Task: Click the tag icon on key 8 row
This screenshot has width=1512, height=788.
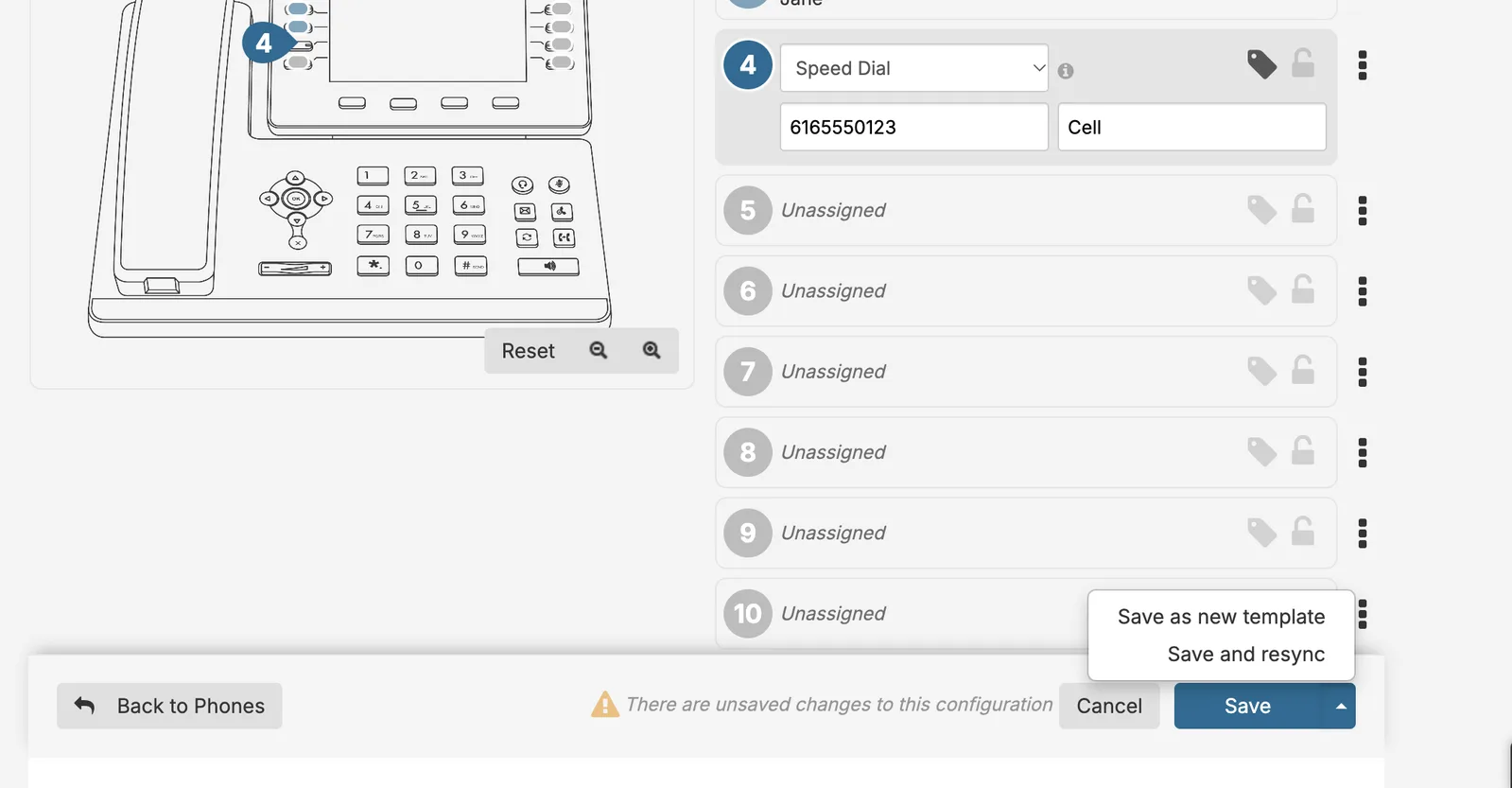Action: click(x=1261, y=452)
